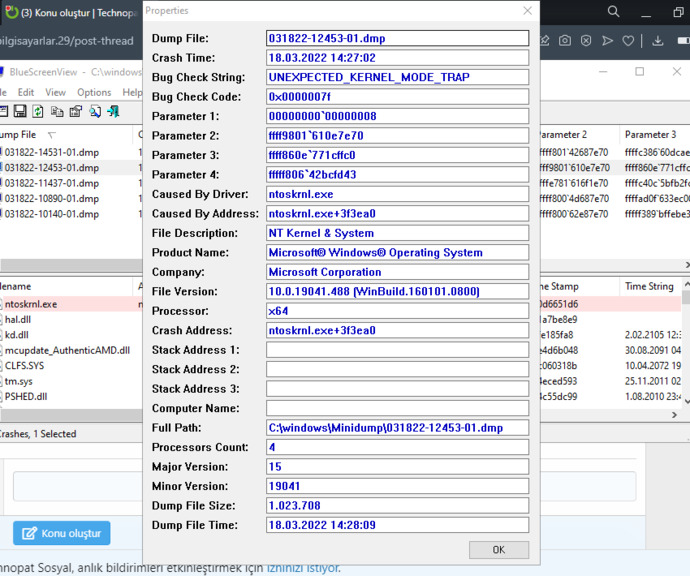
Task: Click the empty Stack Address 1 field
Action: point(397,350)
